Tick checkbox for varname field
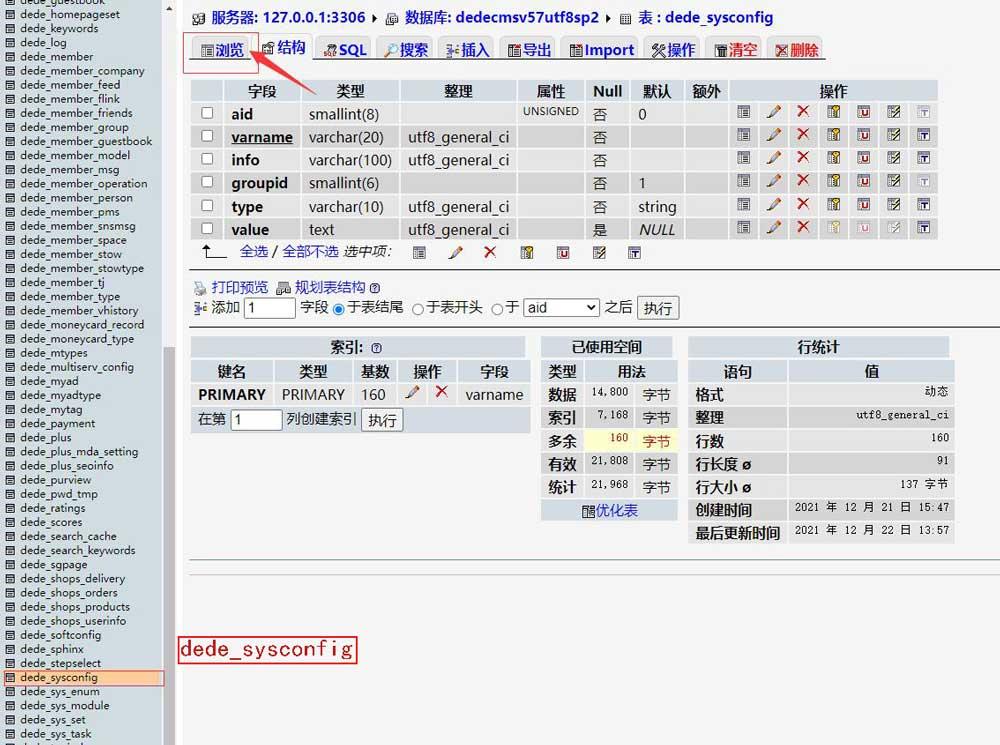The image size is (1000, 745). click(x=207, y=135)
